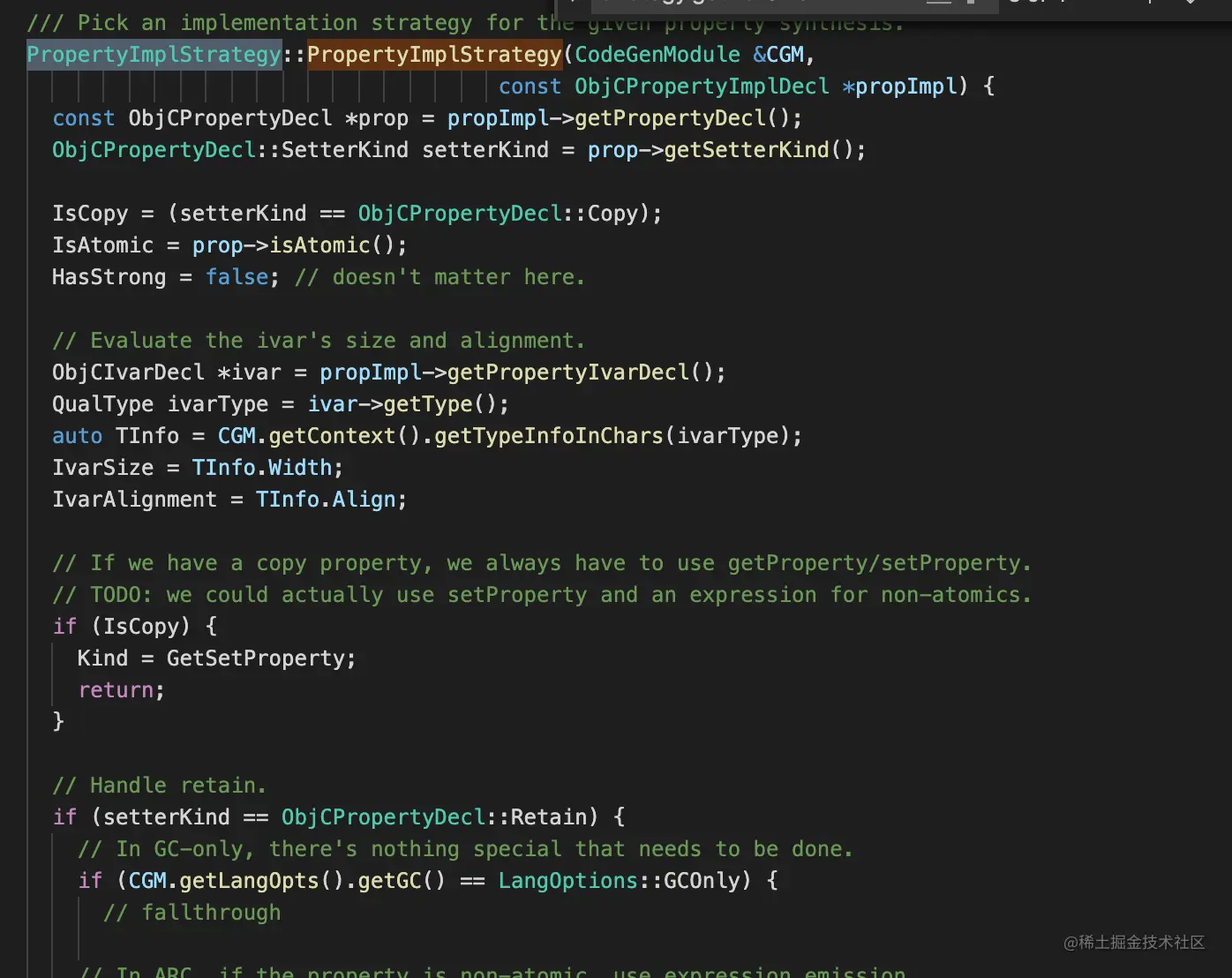Click the comment beginning "// In GC-only, there's nothing special"
This screenshot has height=978, width=1232.
point(465,849)
